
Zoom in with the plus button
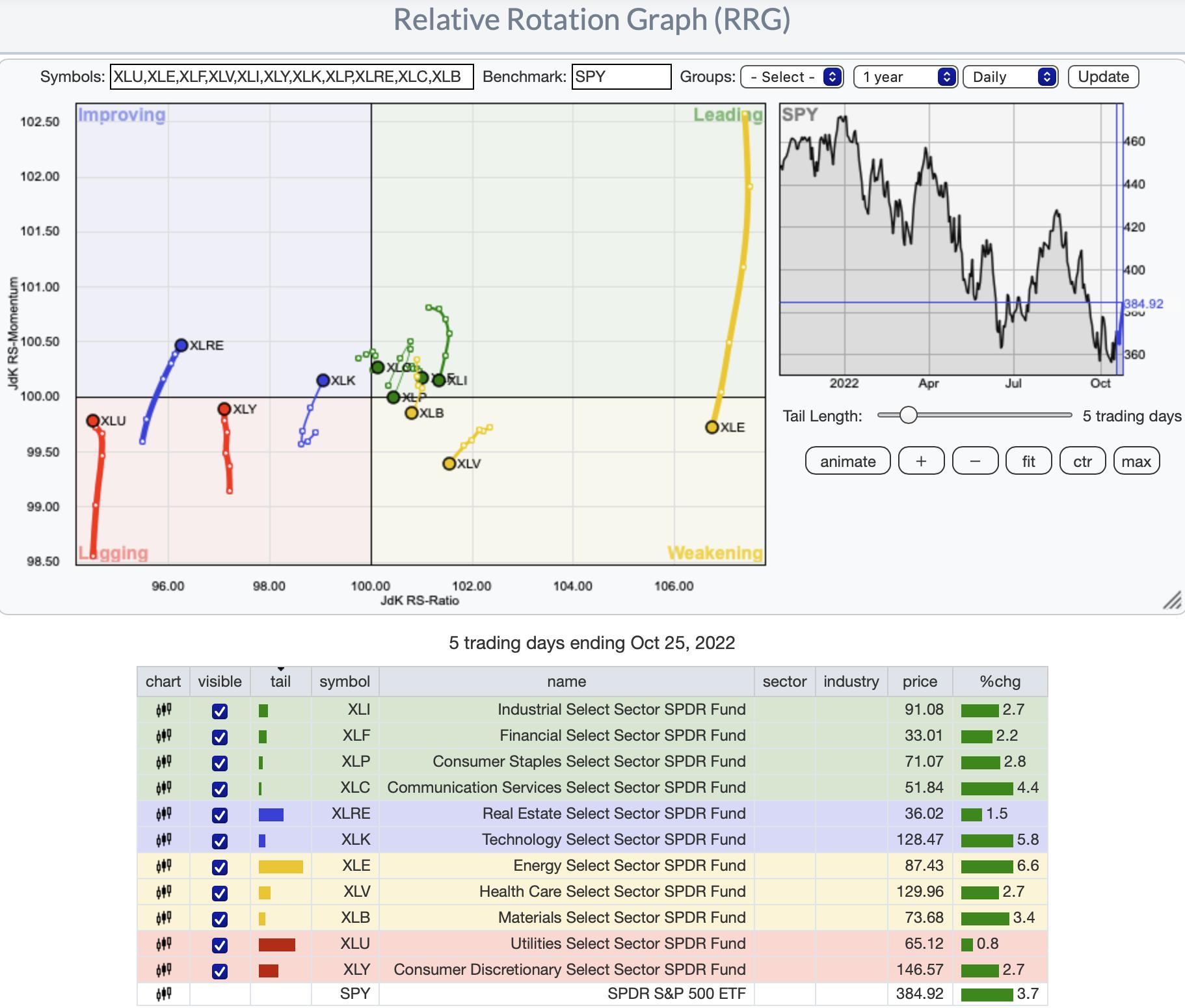pyautogui.click(x=921, y=461)
